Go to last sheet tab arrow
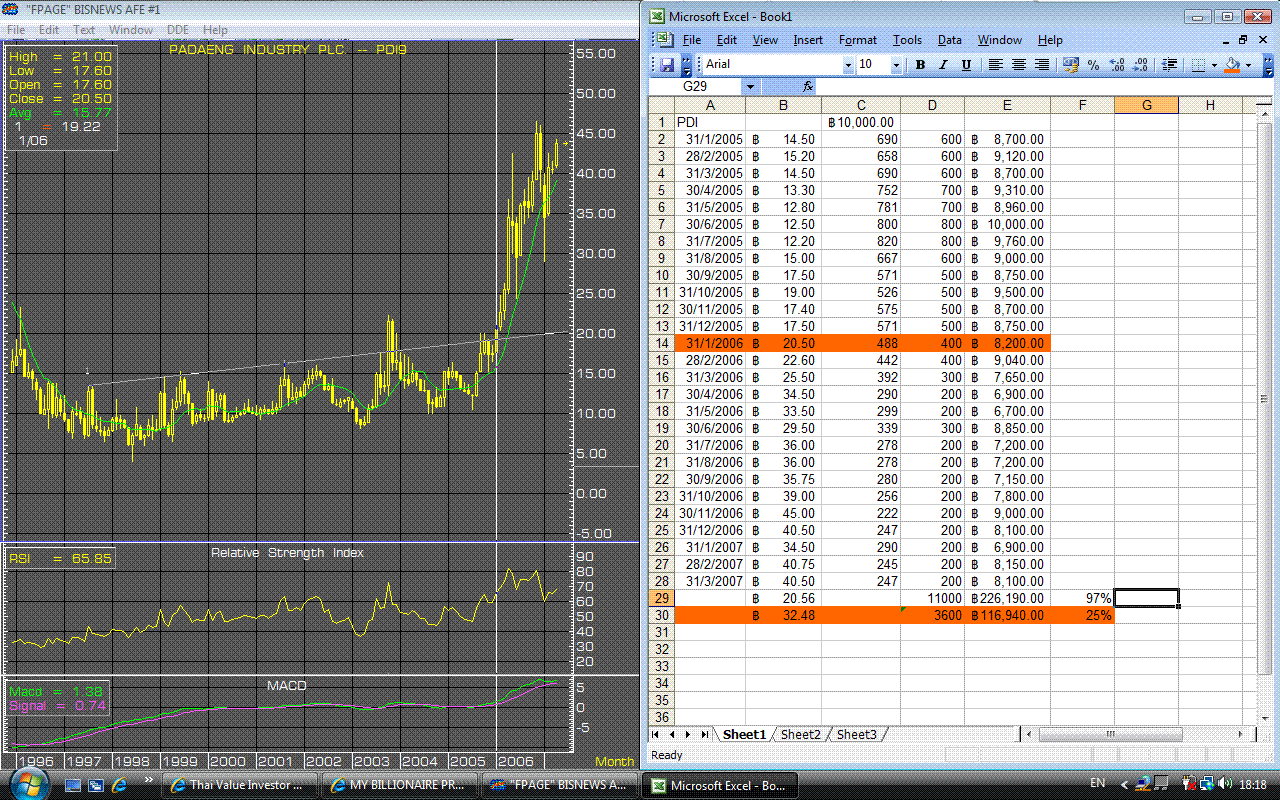The height and width of the screenshot is (800, 1280). pos(705,734)
